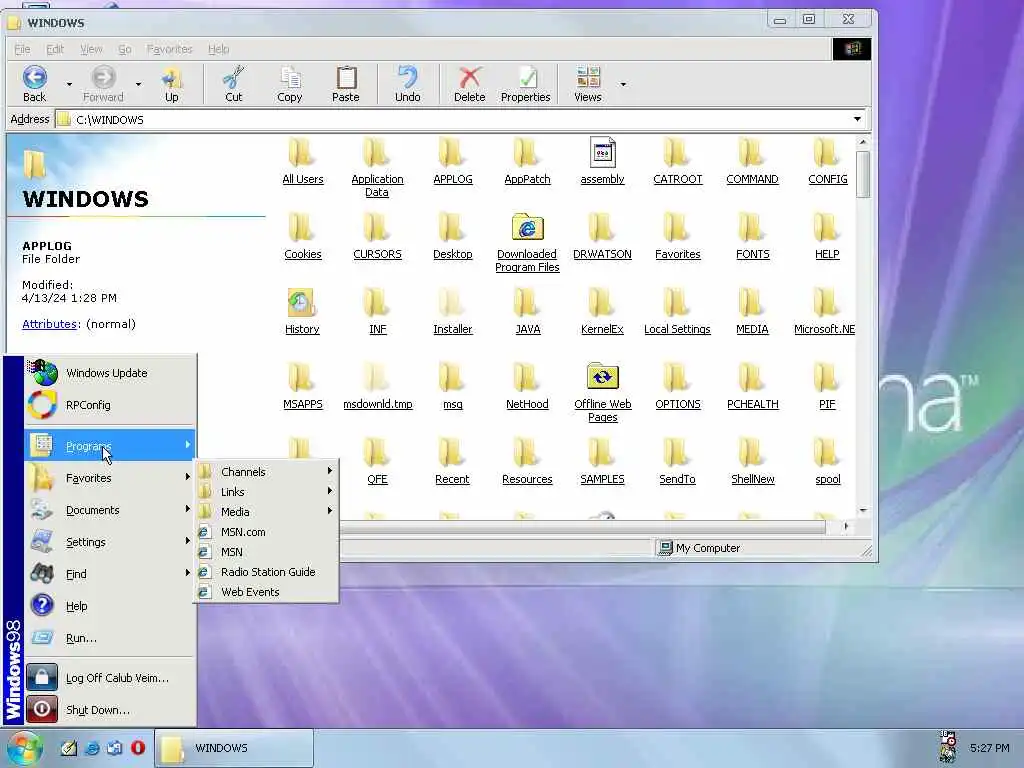Viewport: 1024px width, 768px height.
Task: Open RPConfig in Start menu
Action: (110, 405)
